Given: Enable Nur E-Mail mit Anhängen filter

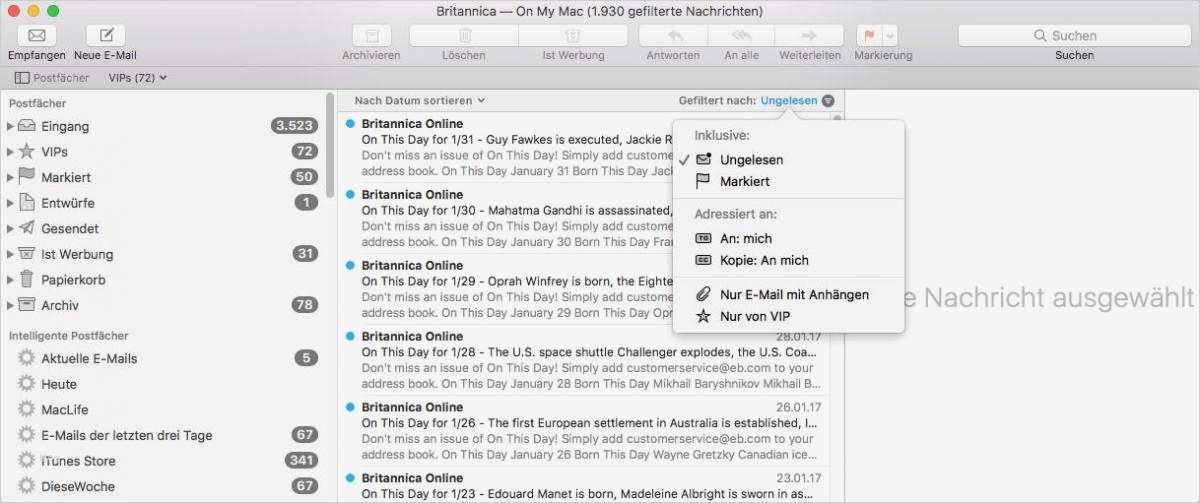Looking at the screenshot, I should (788, 294).
